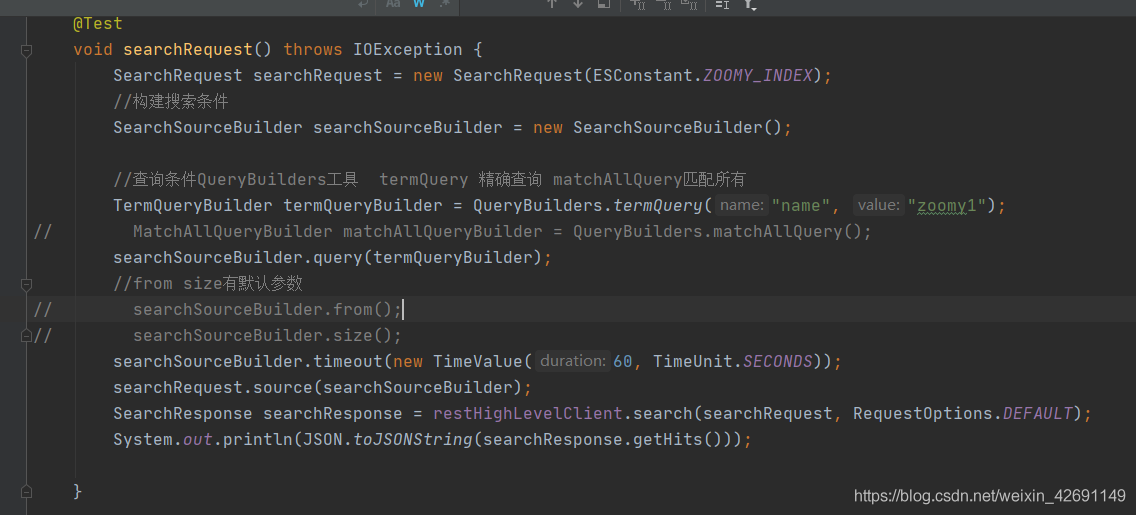The height and width of the screenshot is (515, 1136).
Task: Click the termQuery method call
Action: pos(659,206)
